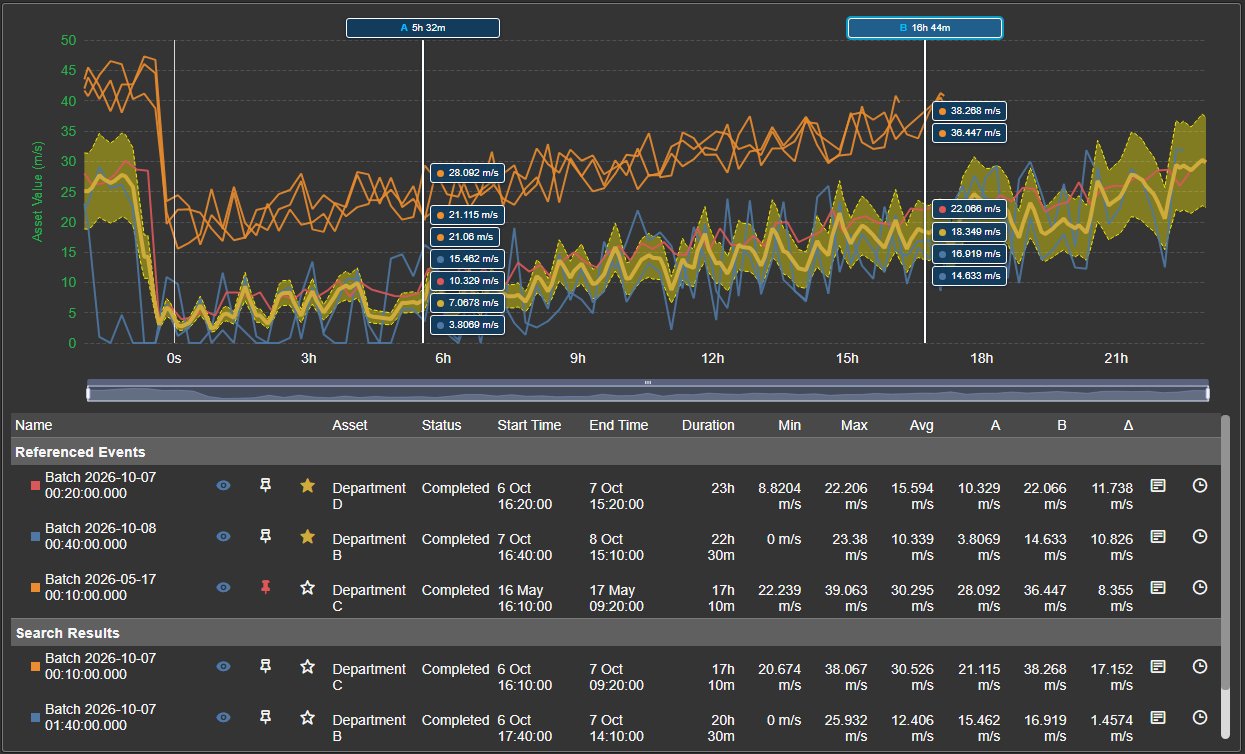Image resolution: width=1245 pixels, height=754 pixels.
Task: Toggle visibility of Batch 2026-10-07 00:20:00.000
Action: [x=224, y=485]
